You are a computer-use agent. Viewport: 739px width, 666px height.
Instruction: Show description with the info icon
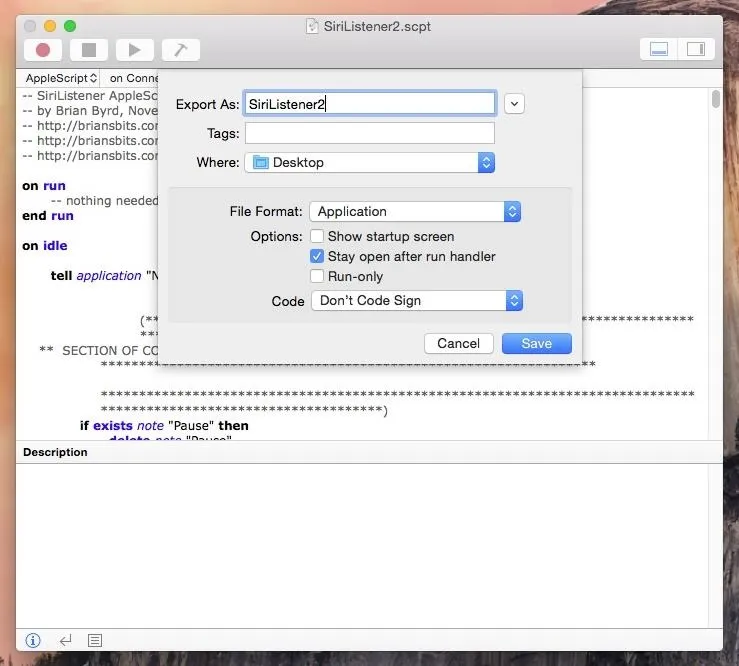click(x=33, y=640)
